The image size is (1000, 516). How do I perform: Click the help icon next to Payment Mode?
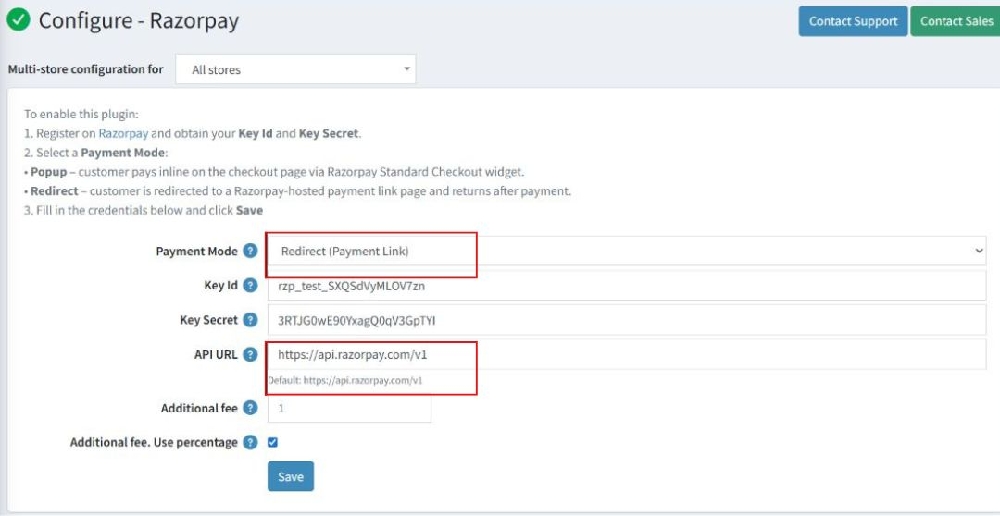(251, 251)
